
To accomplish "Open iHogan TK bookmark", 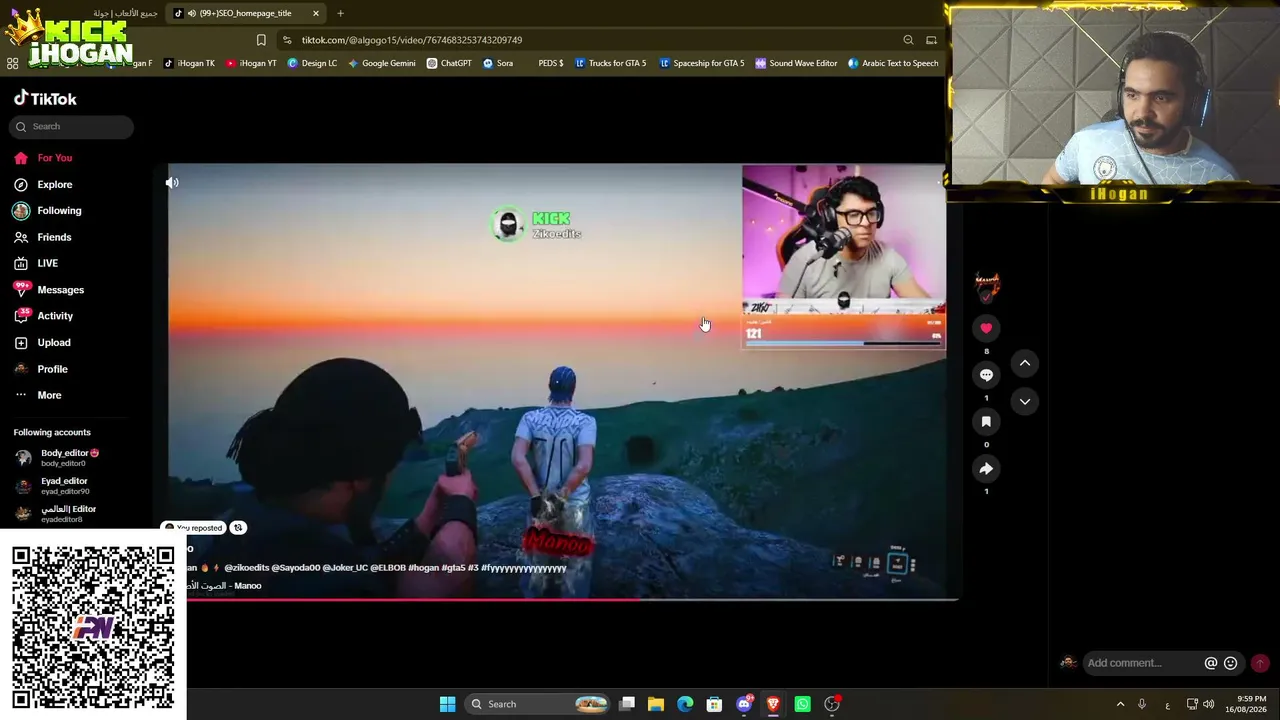I will tap(189, 63).
